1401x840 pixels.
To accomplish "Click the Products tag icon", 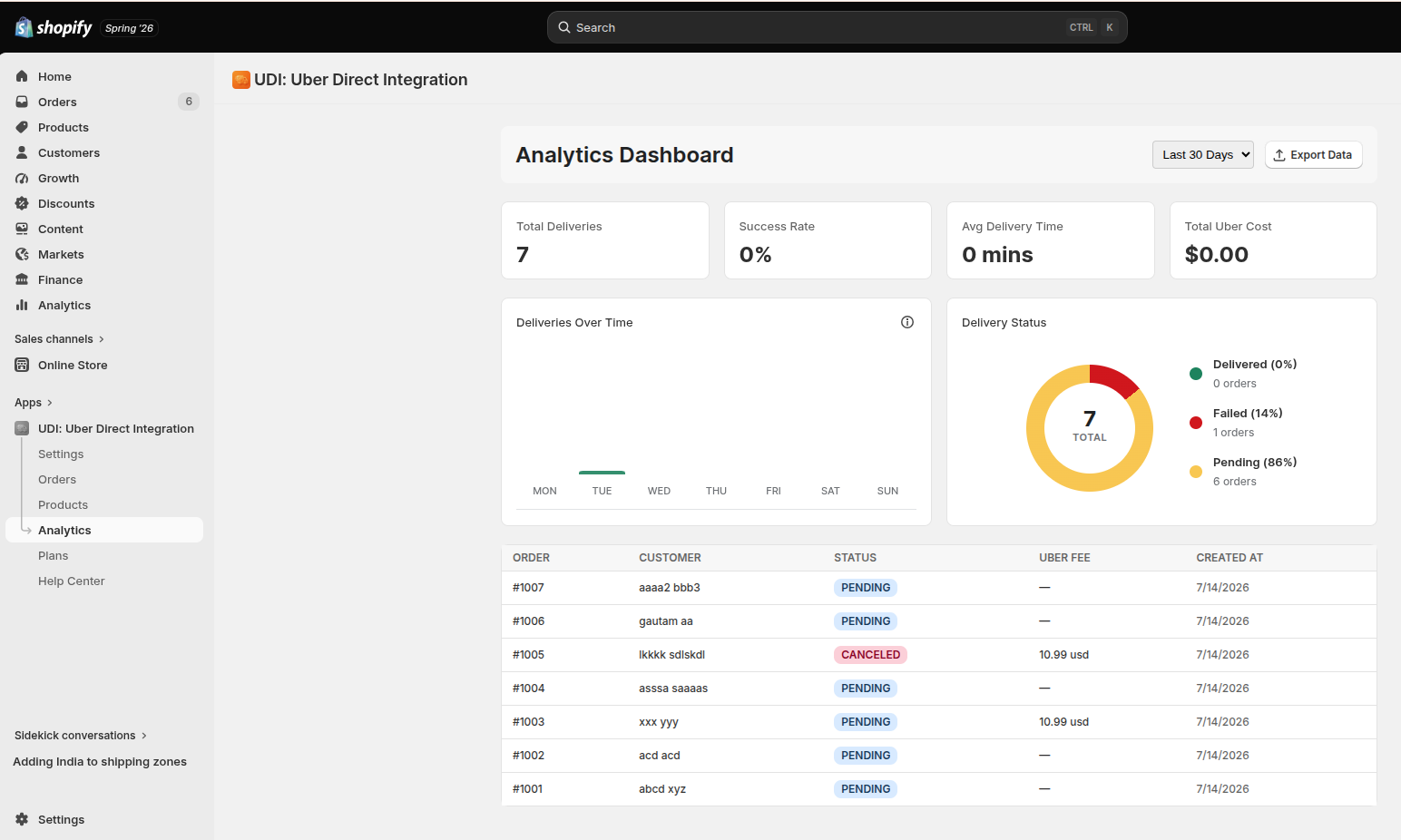I will [22, 127].
